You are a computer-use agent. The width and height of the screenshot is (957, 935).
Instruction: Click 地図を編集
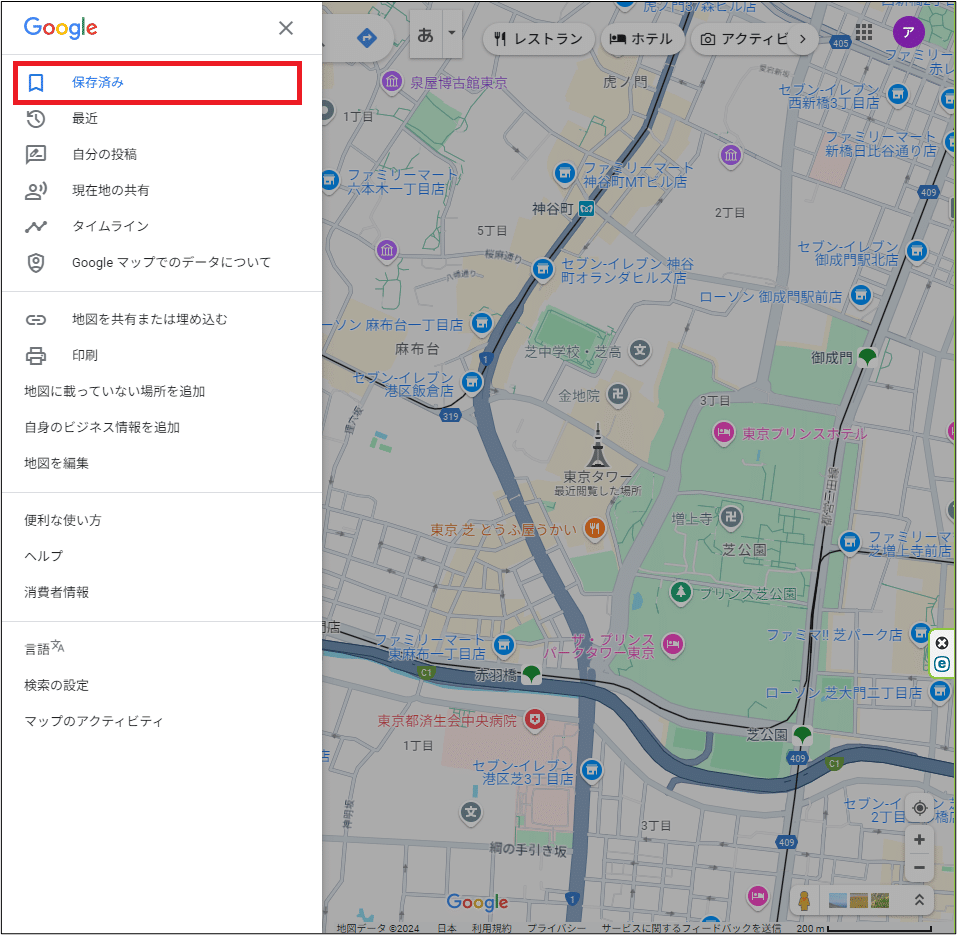point(56,463)
